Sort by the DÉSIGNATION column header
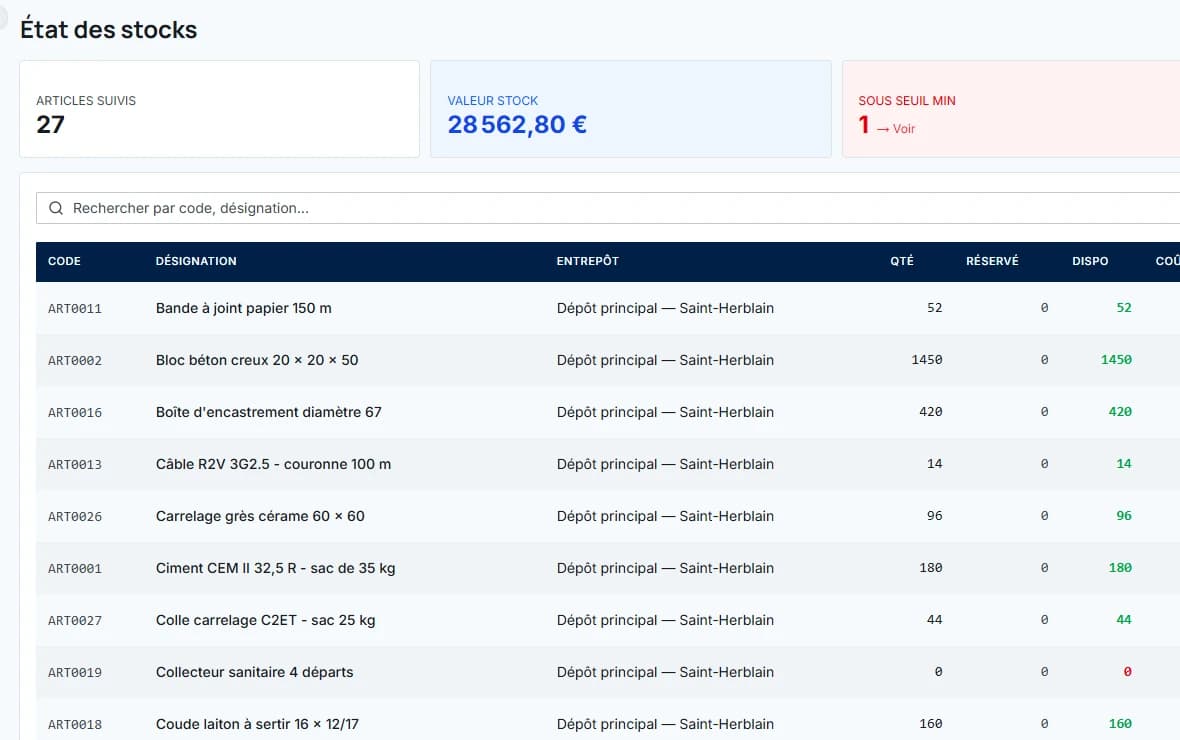 coord(196,261)
